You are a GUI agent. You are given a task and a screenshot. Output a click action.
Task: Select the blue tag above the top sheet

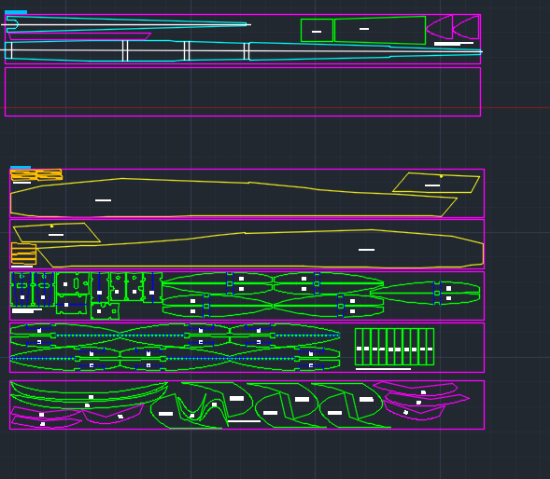pos(16,12)
